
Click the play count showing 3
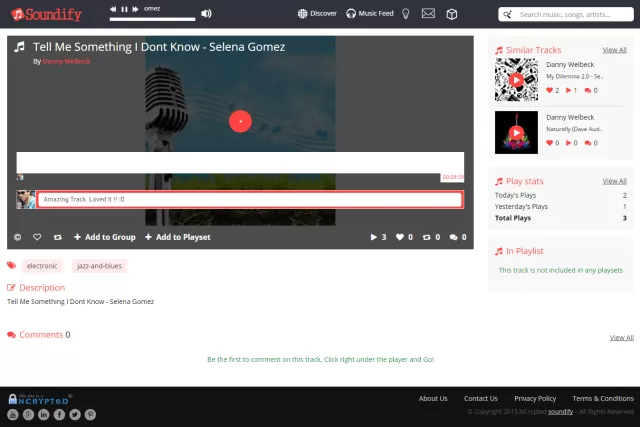click(x=378, y=237)
